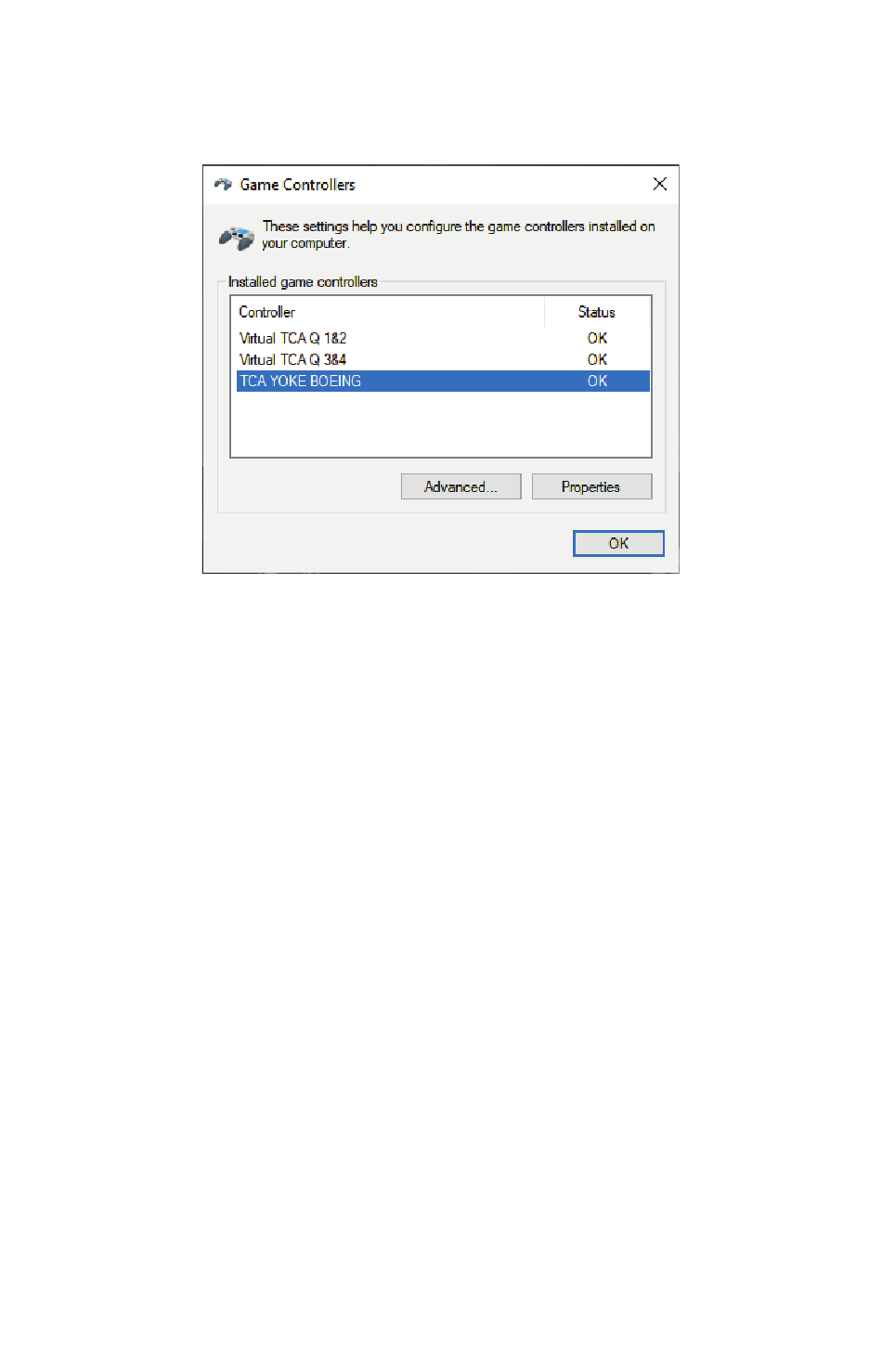Screen dimensions: 882x1372
Task: Click the large game controller icon beside description
Action: (x=237, y=238)
